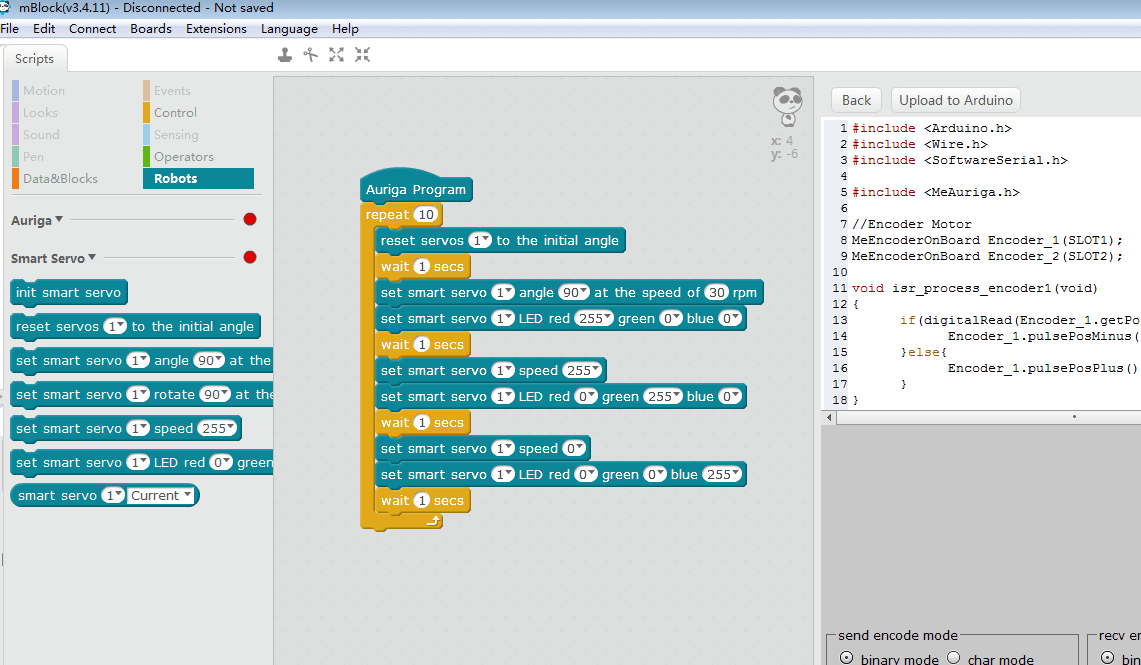Open the Edit menu
The image size is (1141, 665).
pos(44,28)
